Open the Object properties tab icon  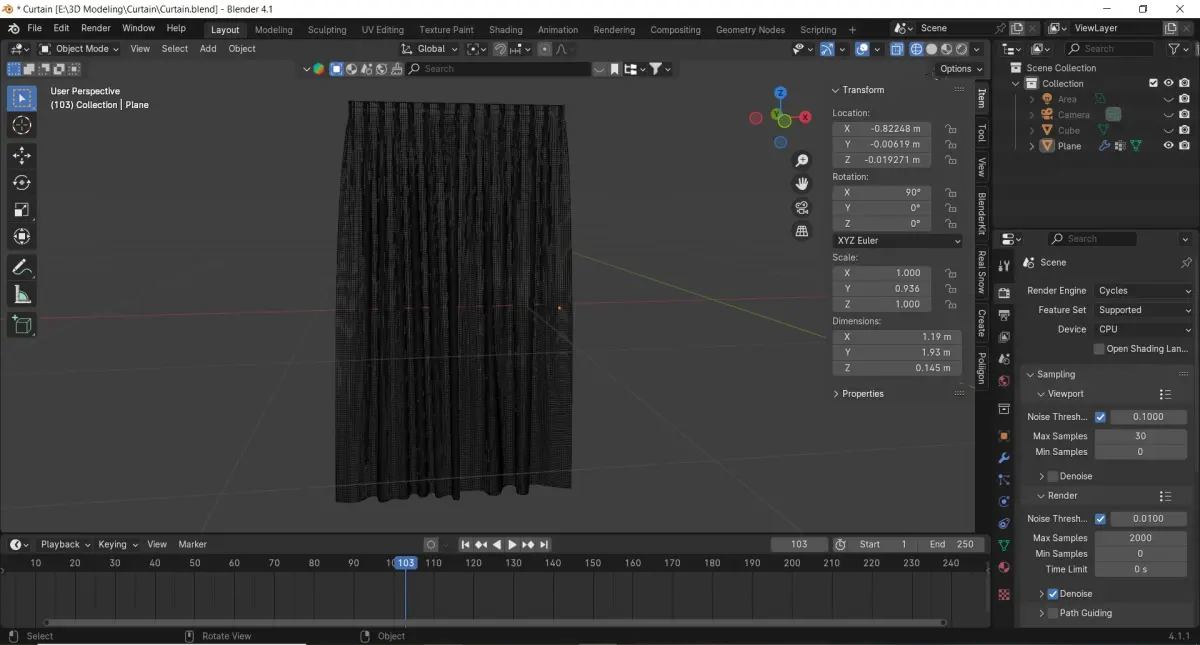[1004, 436]
